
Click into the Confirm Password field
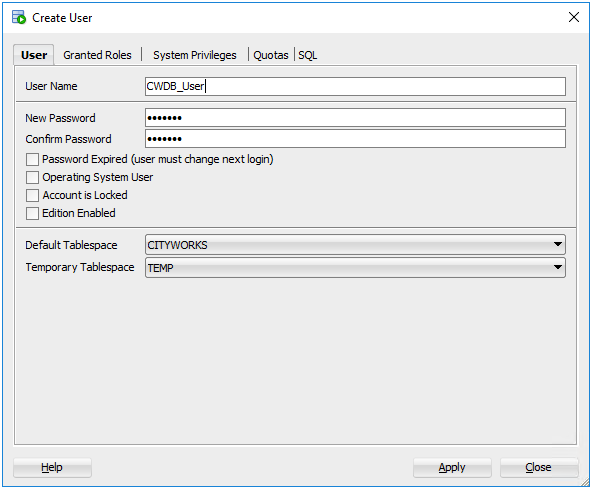click(x=355, y=139)
